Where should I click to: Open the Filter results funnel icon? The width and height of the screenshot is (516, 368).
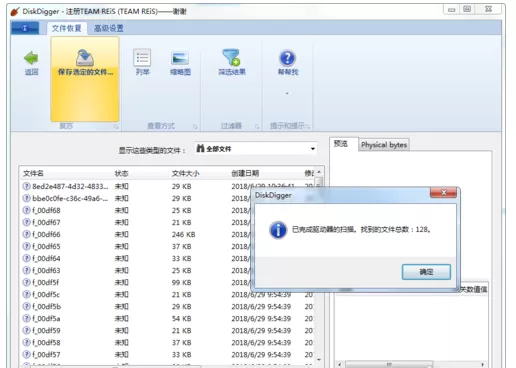(x=231, y=58)
